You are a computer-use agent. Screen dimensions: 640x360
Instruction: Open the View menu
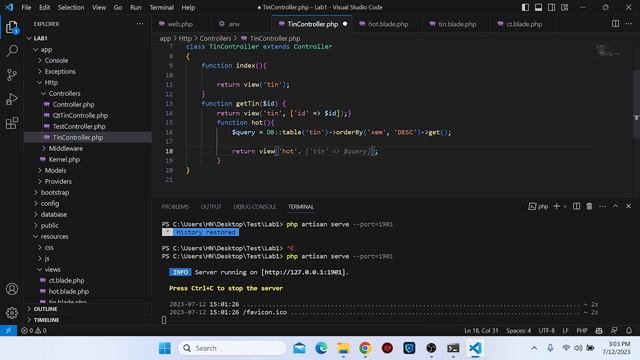tap(99, 7)
